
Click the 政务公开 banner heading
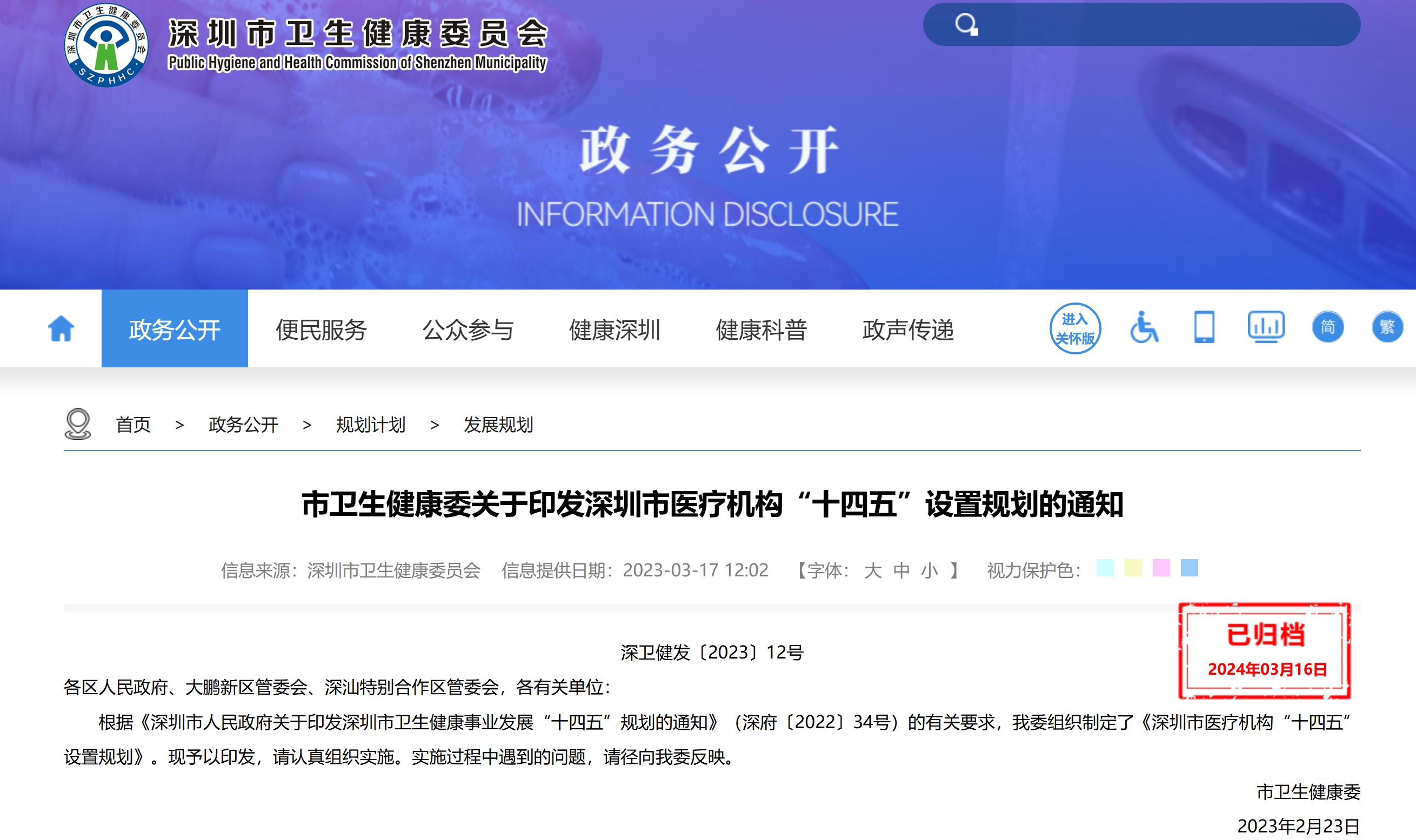click(709, 150)
